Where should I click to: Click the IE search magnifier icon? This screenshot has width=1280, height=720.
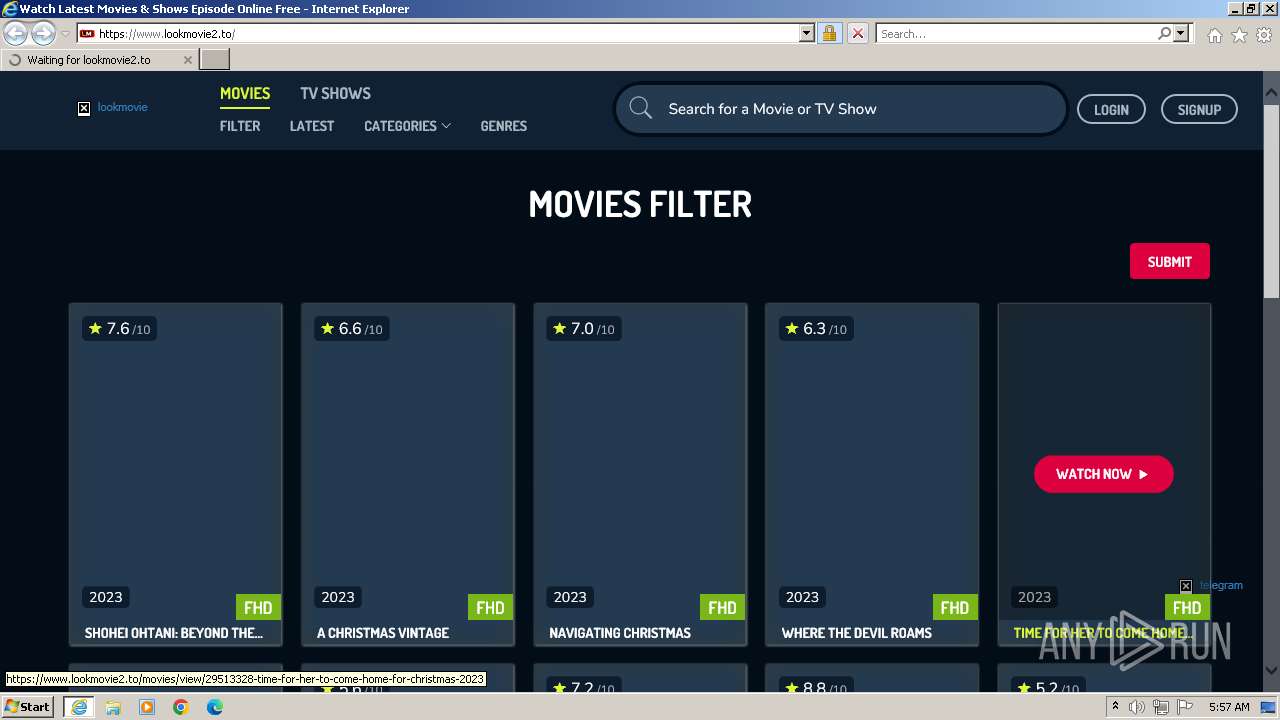click(1164, 33)
